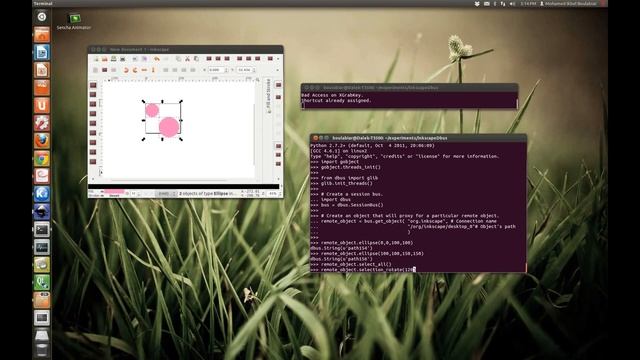640x360 pixels.
Task: Open the layer dropdown in Inkscape's status bar
Action: [x=165, y=193]
